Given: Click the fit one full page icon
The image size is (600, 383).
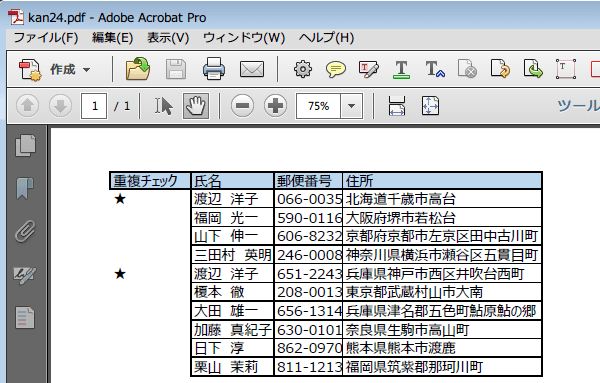Looking at the screenshot, I should [x=430, y=106].
